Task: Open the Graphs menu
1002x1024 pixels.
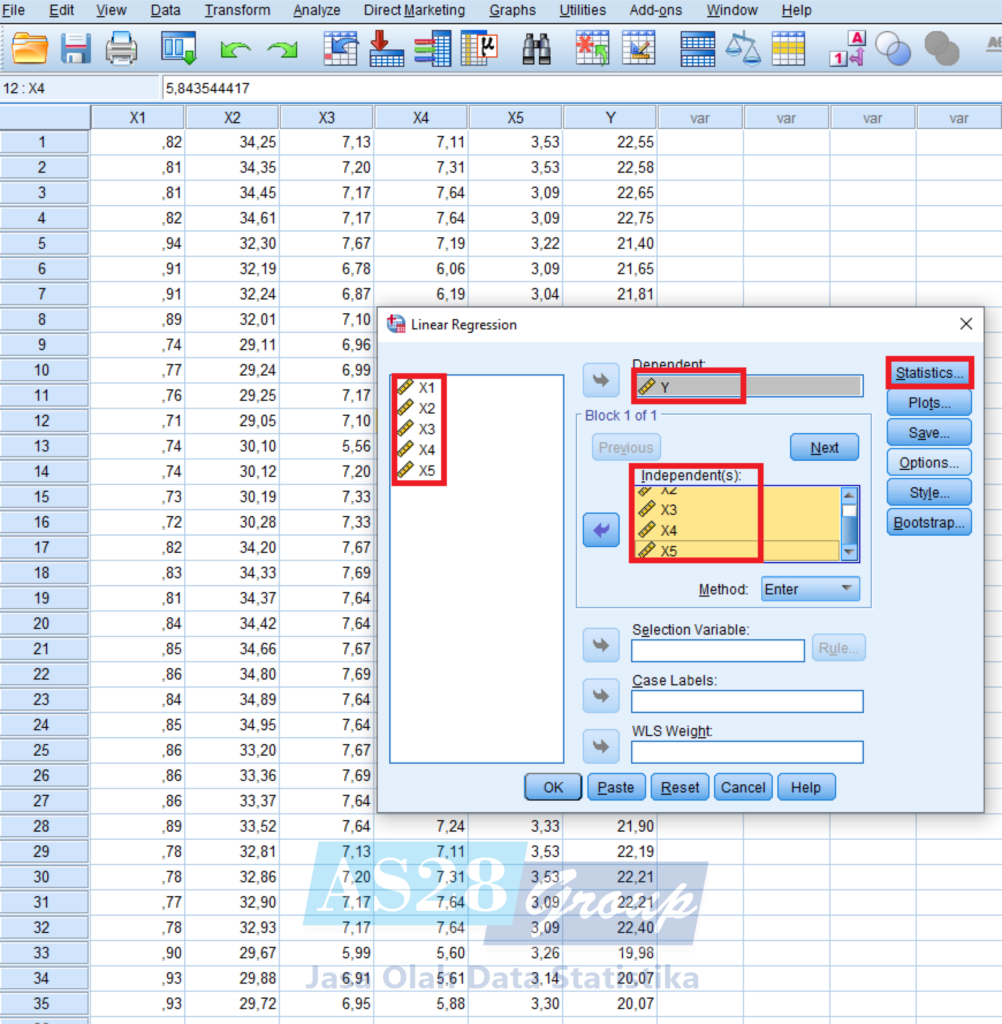Action: point(512,10)
